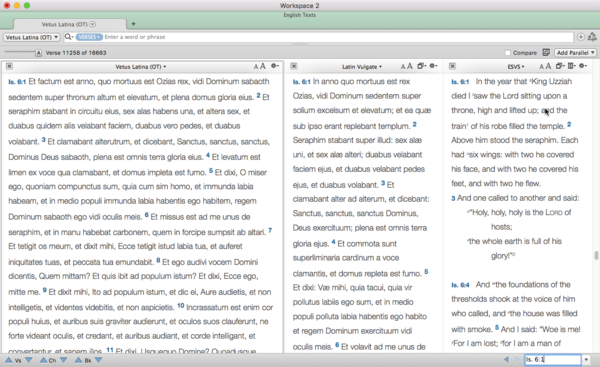
Task: Open pane detach icon in ESVS pane
Action: coord(560,66)
